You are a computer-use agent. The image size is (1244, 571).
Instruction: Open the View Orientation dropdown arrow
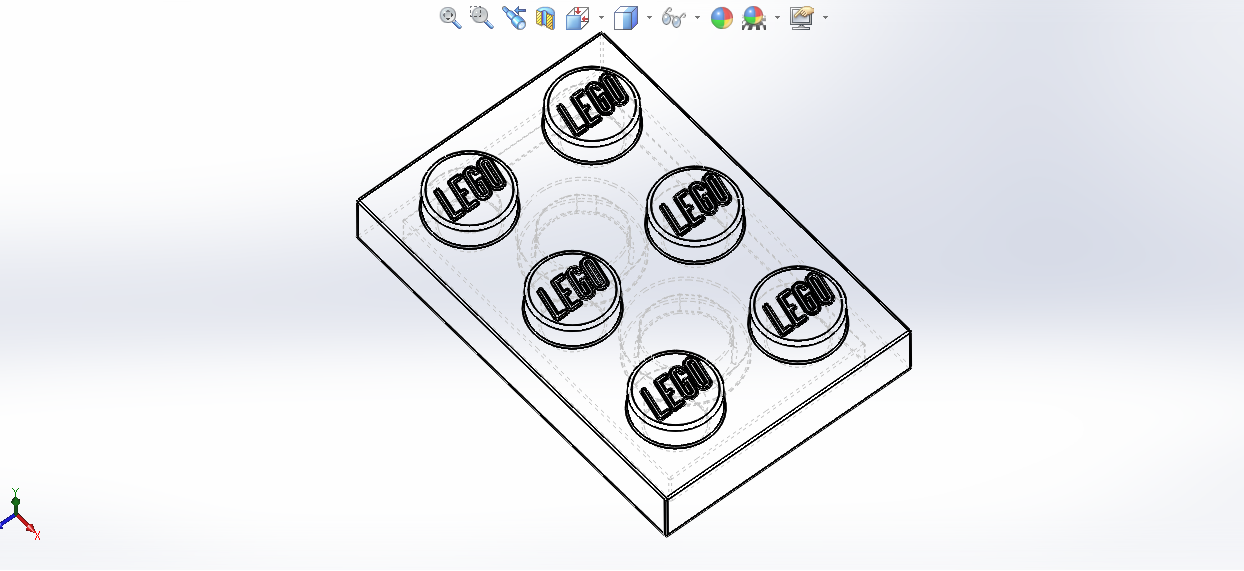click(x=601, y=17)
